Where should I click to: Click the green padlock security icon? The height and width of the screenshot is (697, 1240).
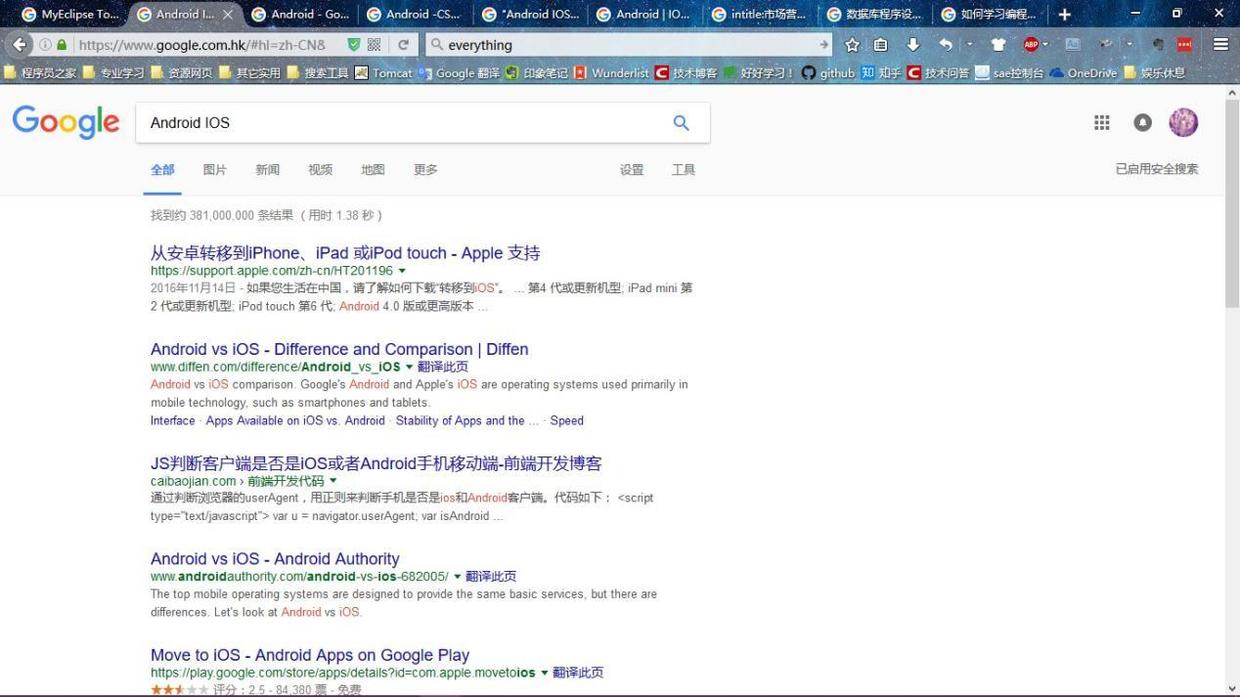pos(62,44)
